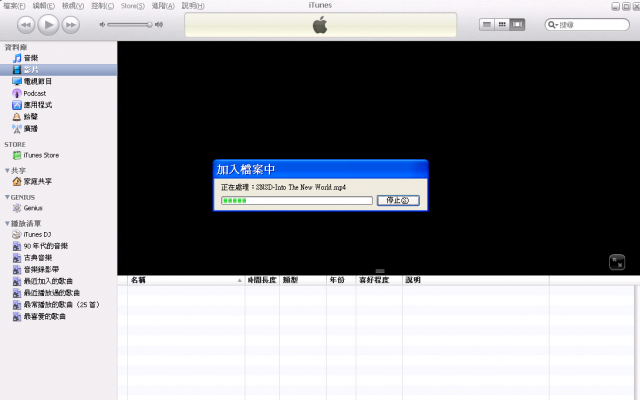The height and width of the screenshot is (400, 640).
Task: Collapse the GENIUS sidebar section
Action: tap(7, 197)
